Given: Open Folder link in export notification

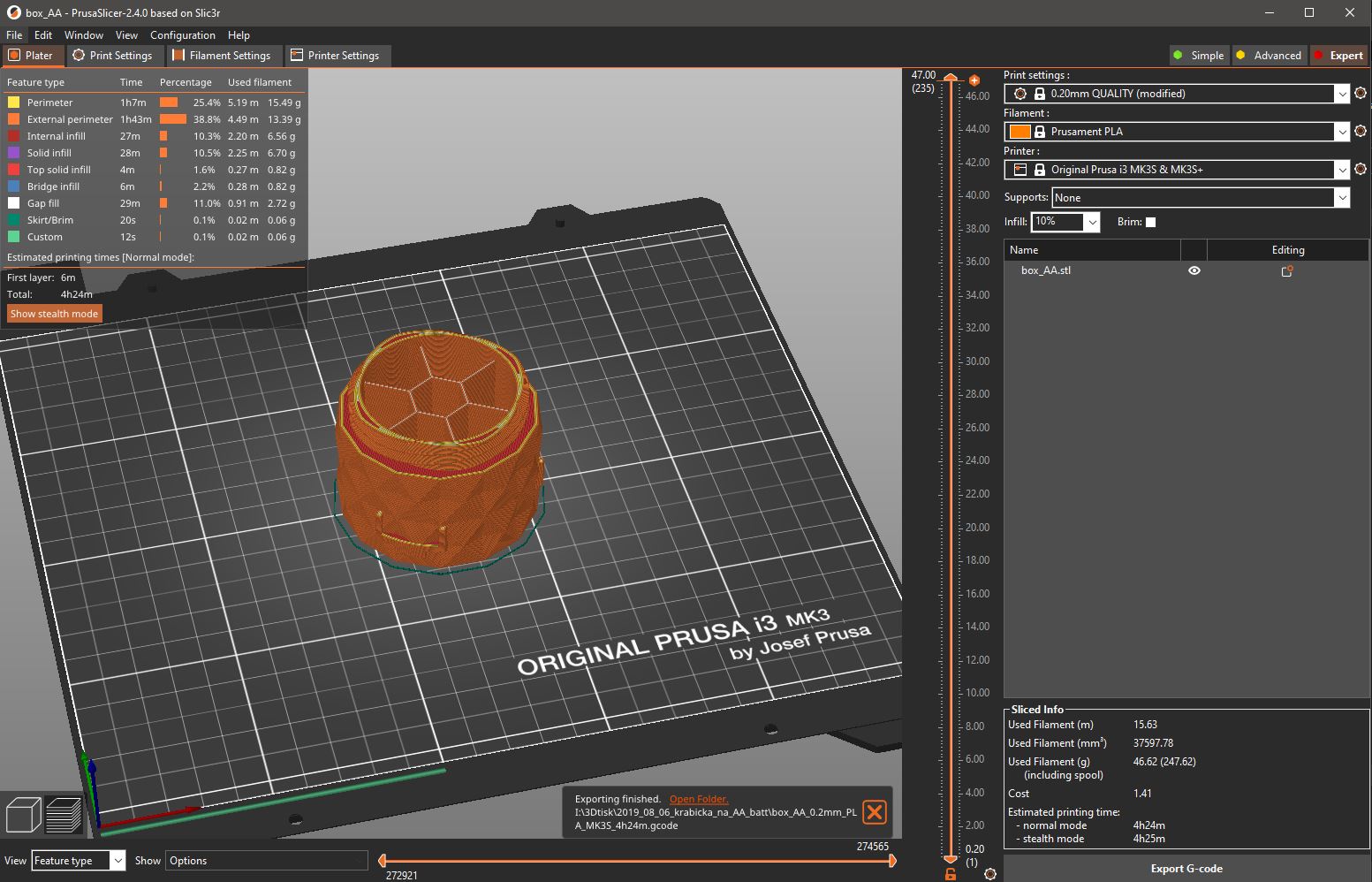Looking at the screenshot, I should (698, 798).
